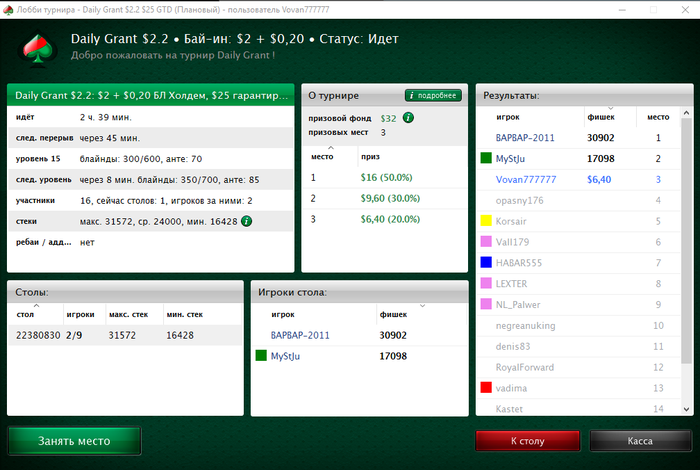Select MyStJu in table players list
The width and height of the screenshot is (700, 470).
285,356
